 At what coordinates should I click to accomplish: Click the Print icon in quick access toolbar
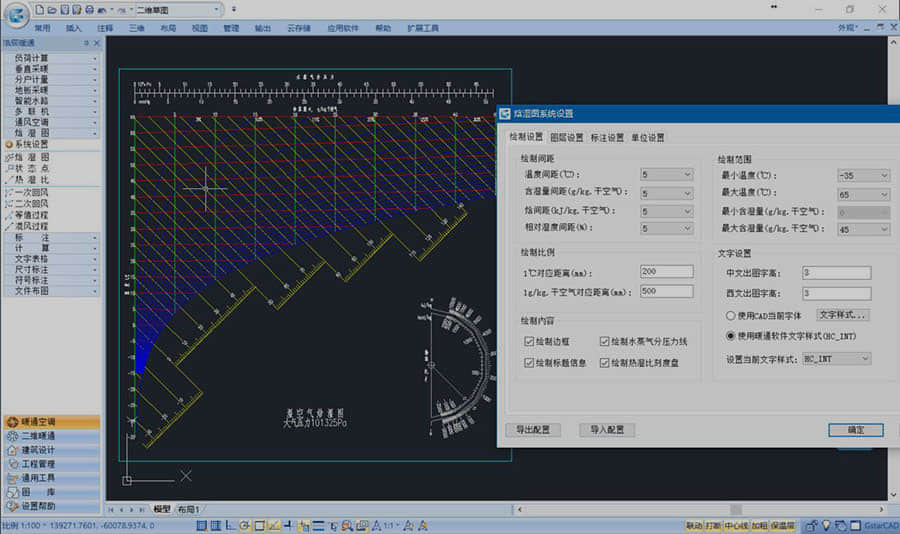[x=89, y=9]
